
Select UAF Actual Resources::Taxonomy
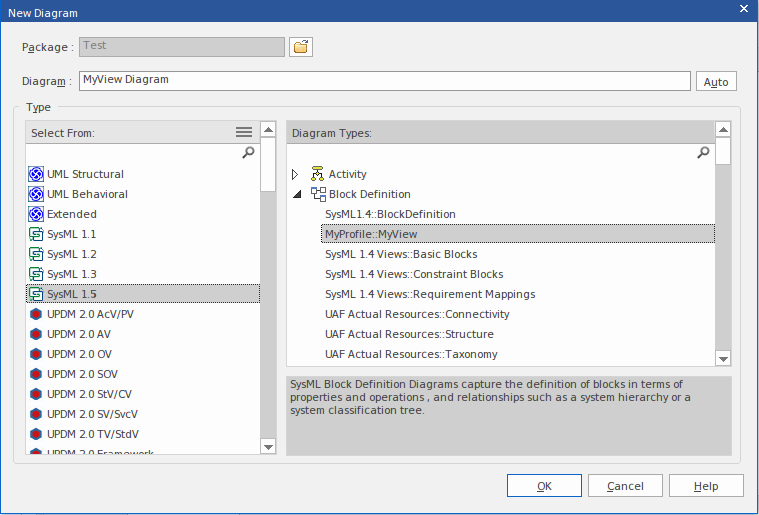411,354
